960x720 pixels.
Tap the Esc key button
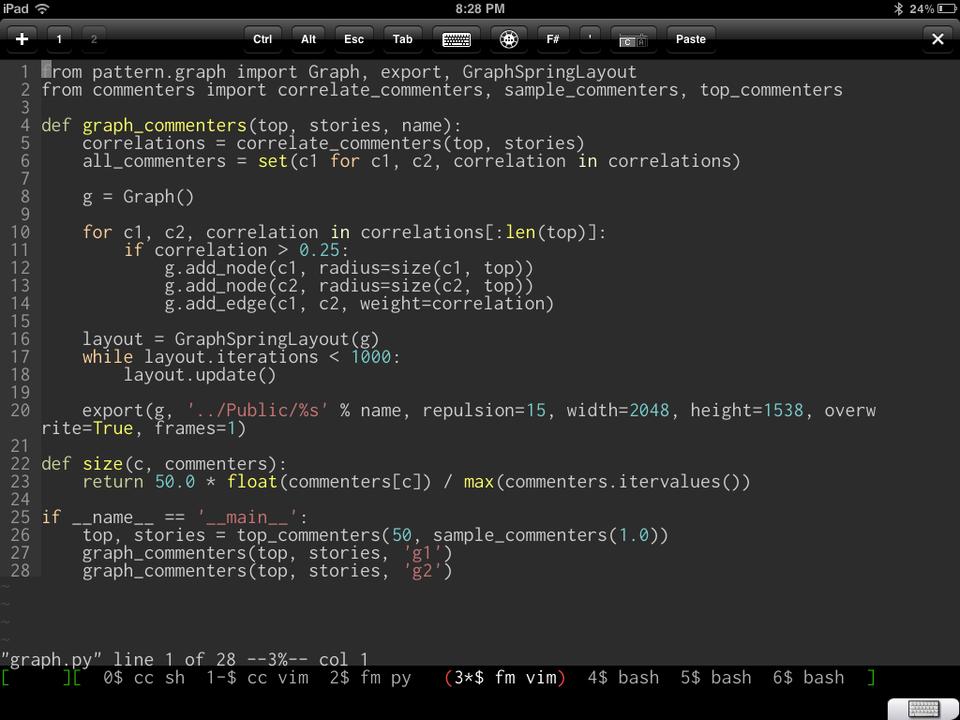click(354, 39)
